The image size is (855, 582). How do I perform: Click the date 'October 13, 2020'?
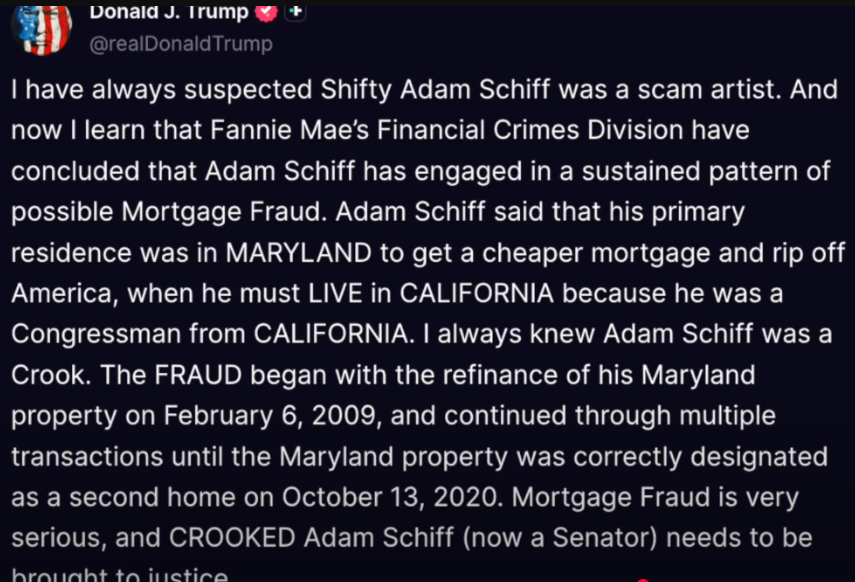pos(390,497)
